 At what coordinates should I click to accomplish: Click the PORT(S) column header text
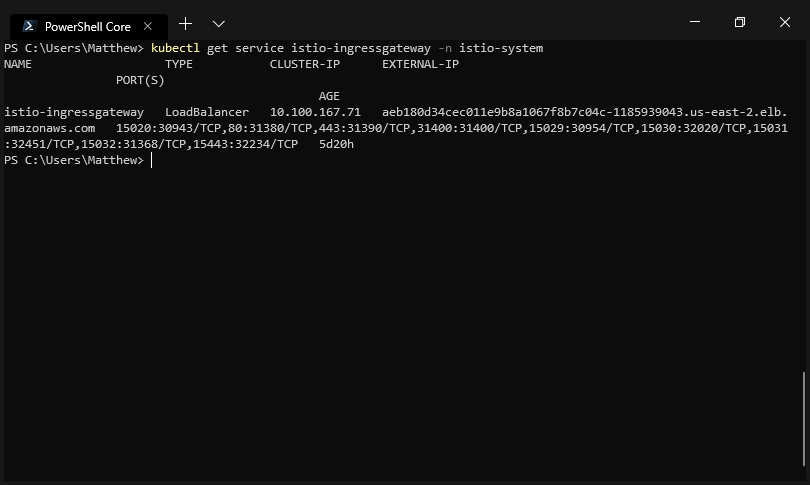click(x=140, y=80)
